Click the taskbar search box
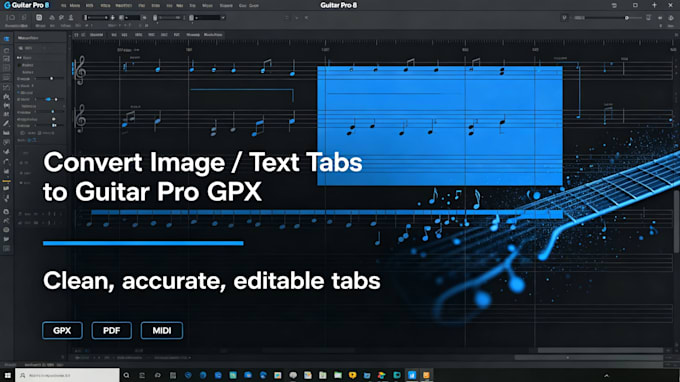 (x=67, y=375)
